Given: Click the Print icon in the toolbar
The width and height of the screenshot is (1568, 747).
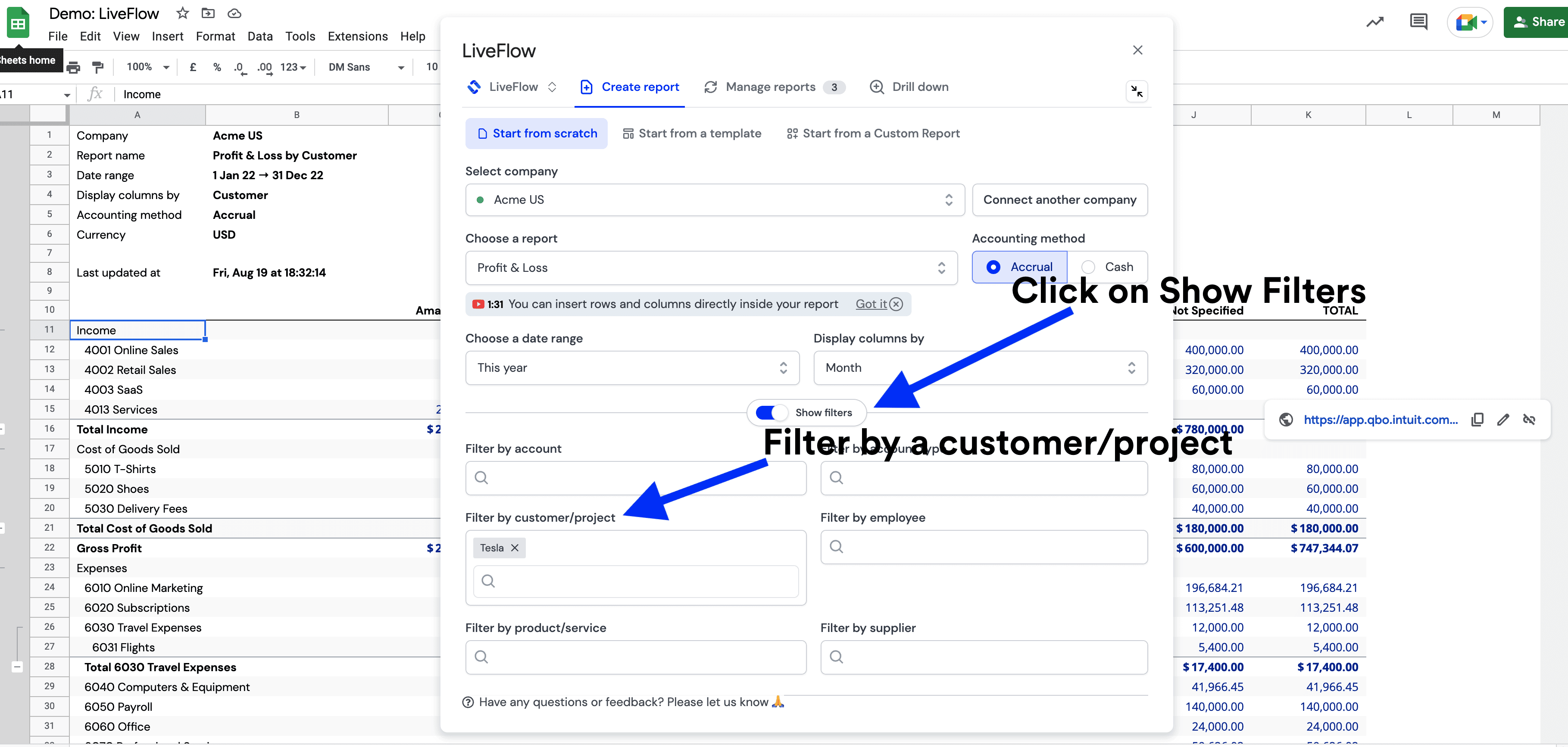Looking at the screenshot, I should point(73,67).
